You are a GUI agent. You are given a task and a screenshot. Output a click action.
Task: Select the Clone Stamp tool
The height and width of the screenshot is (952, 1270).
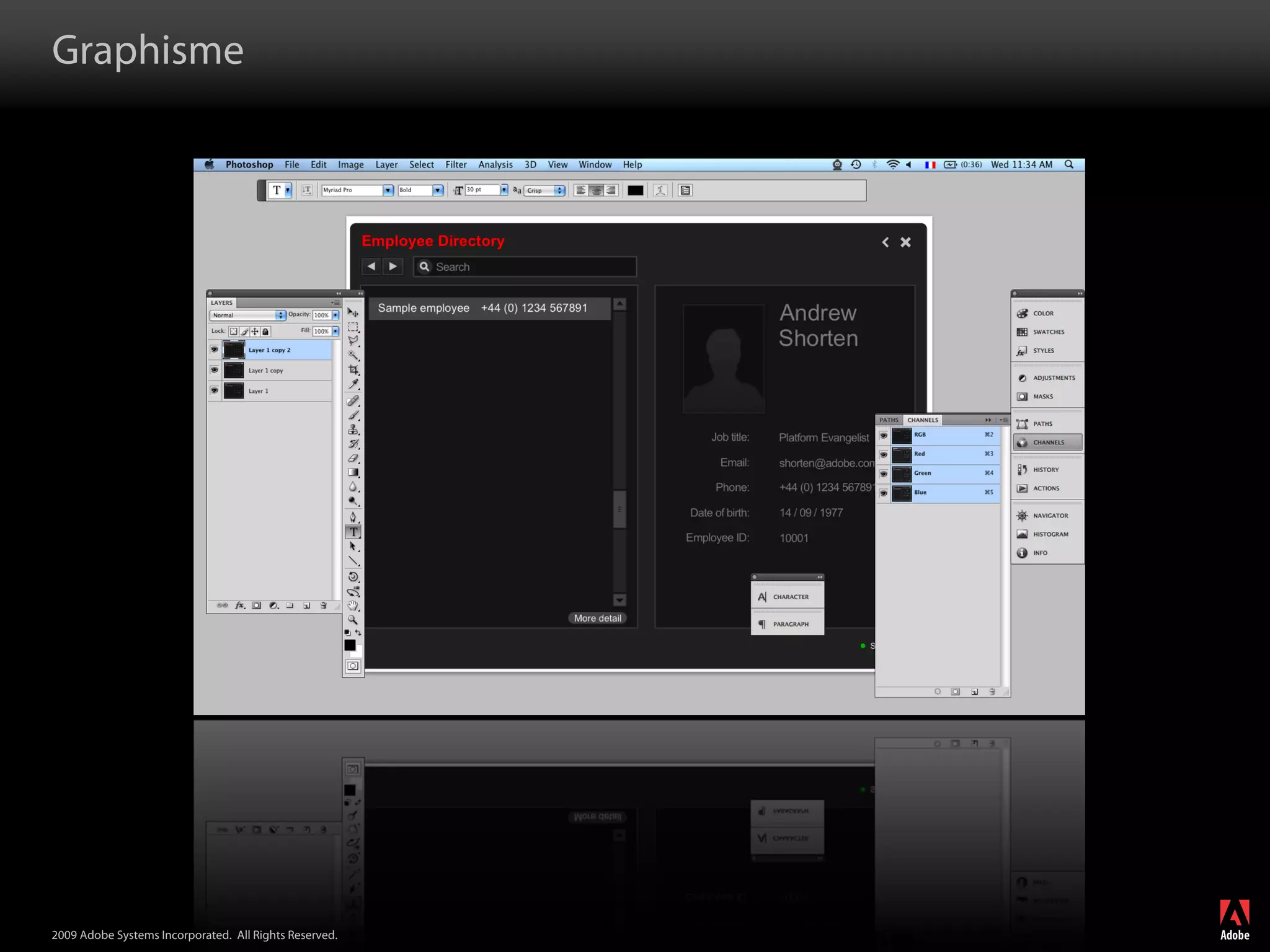point(353,430)
